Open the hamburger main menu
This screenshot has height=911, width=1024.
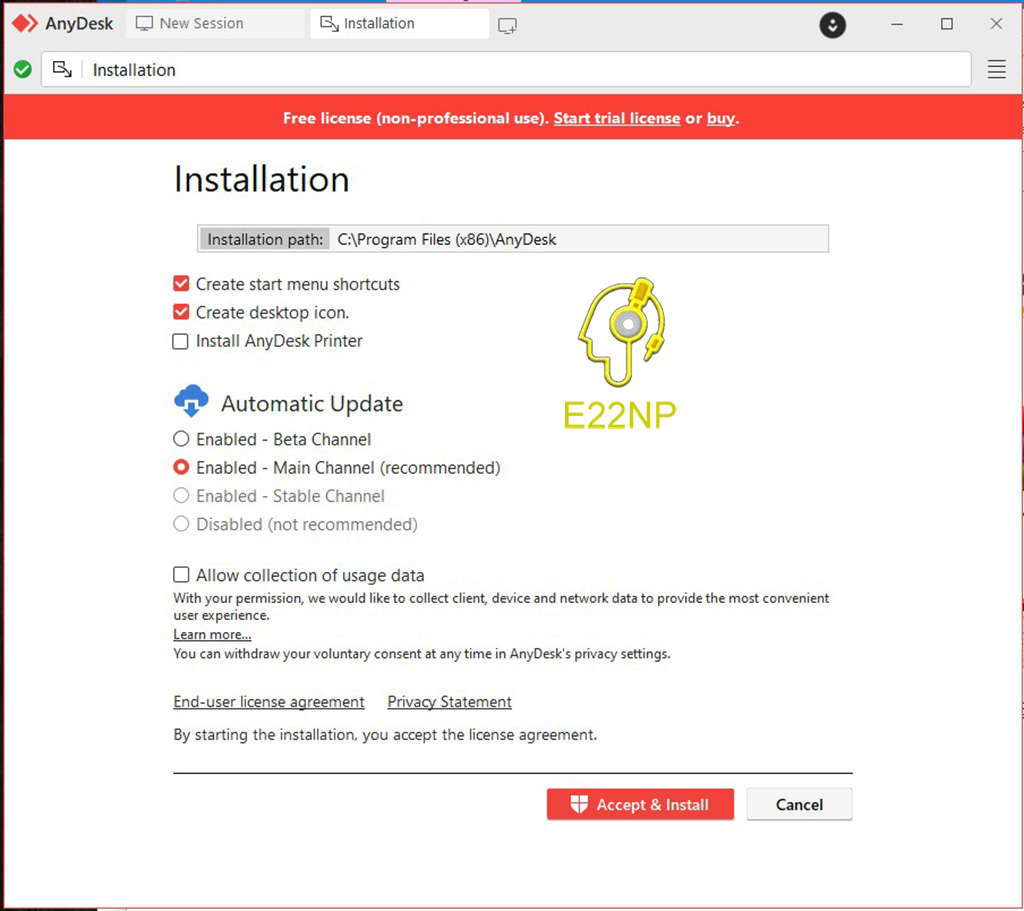997,69
